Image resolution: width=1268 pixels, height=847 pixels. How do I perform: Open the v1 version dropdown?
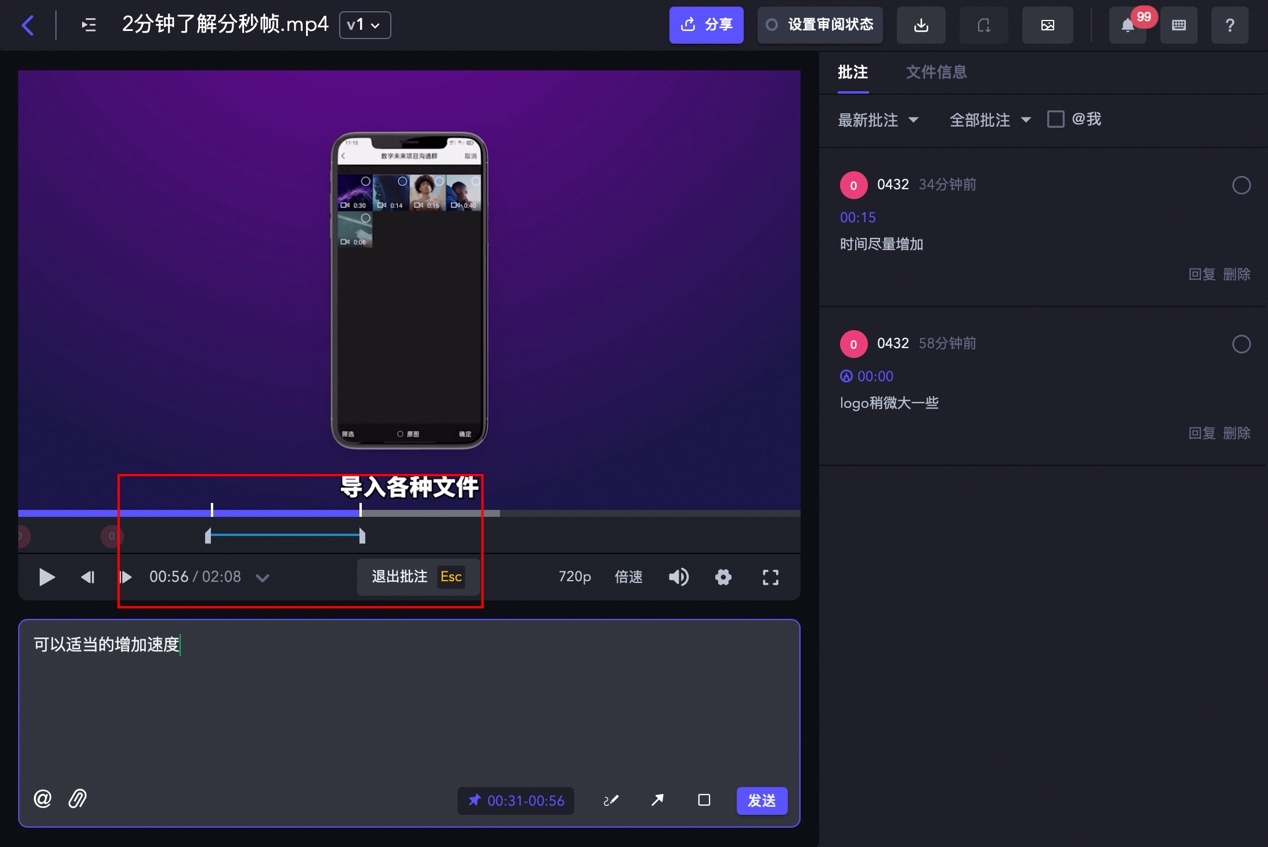(x=364, y=25)
